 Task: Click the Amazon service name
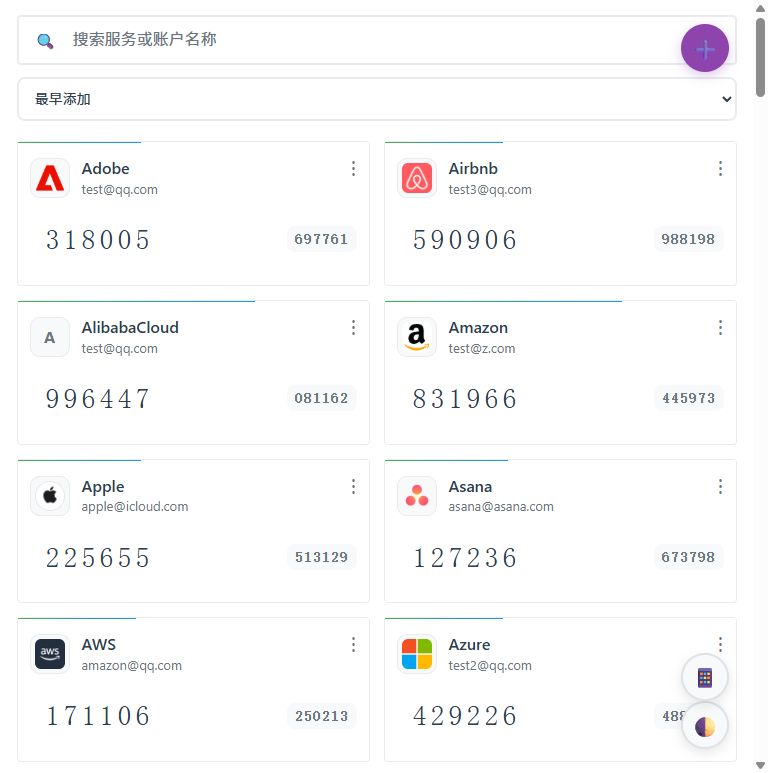click(478, 327)
